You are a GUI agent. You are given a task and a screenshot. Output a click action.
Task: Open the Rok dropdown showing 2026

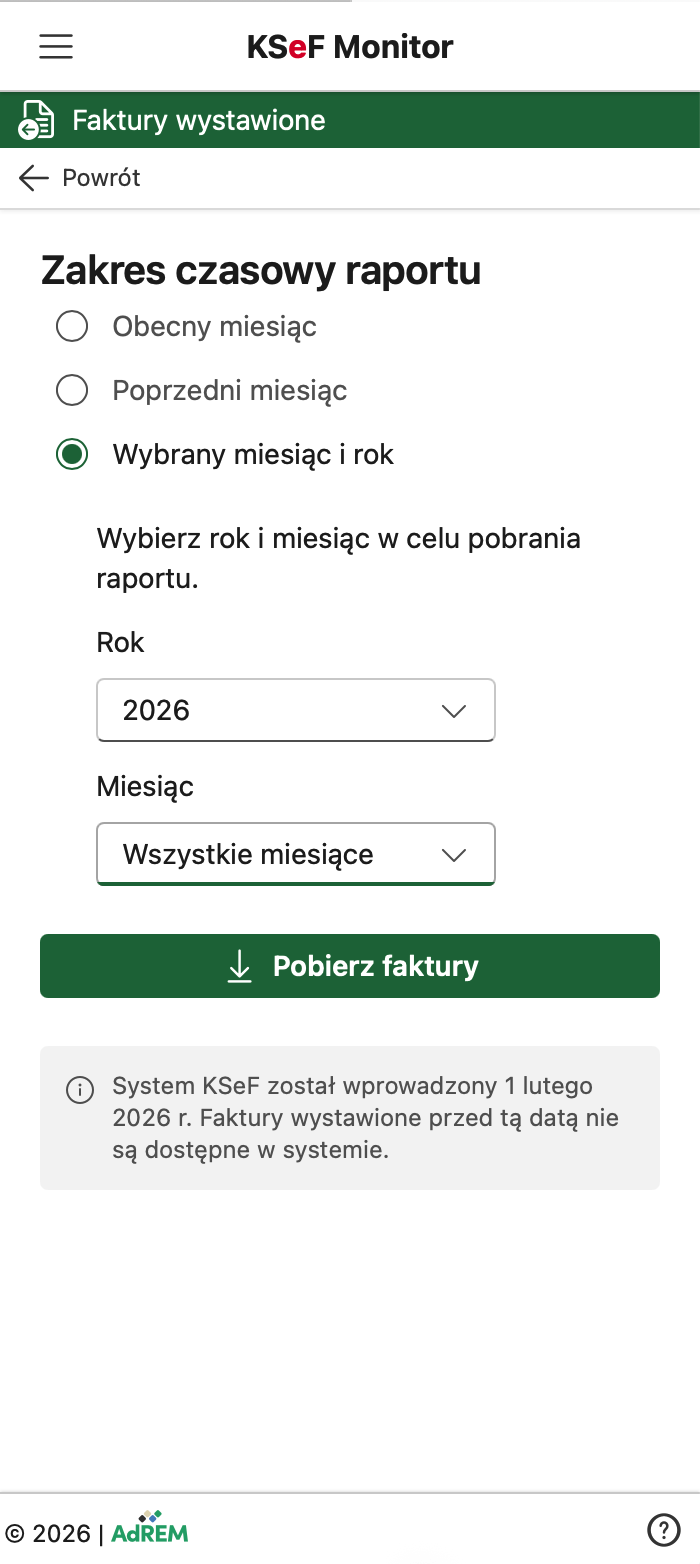click(295, 710)
